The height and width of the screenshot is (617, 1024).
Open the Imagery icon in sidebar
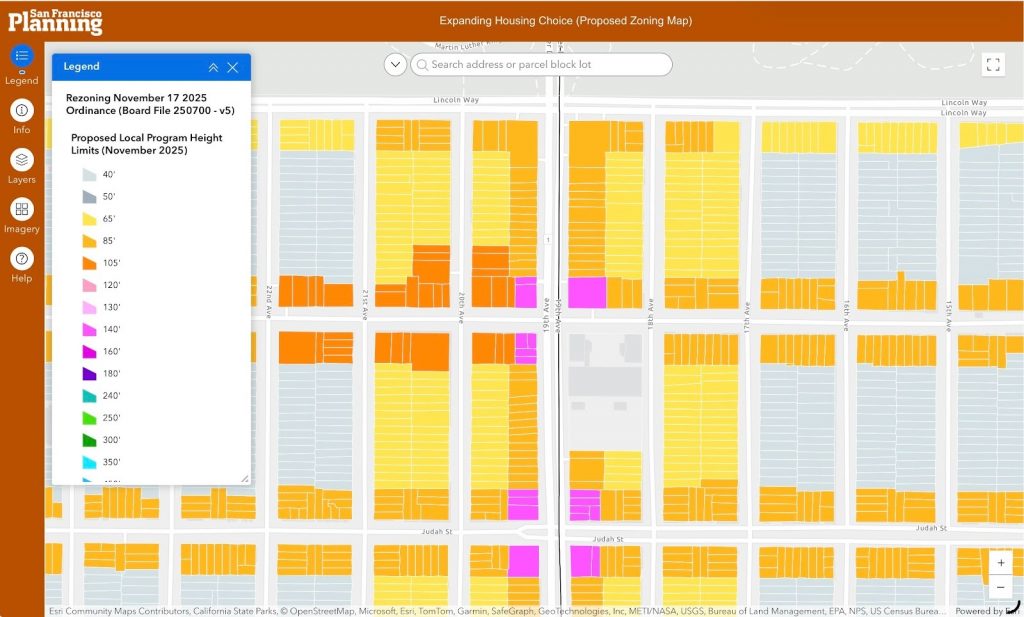[x=22, y=209]
